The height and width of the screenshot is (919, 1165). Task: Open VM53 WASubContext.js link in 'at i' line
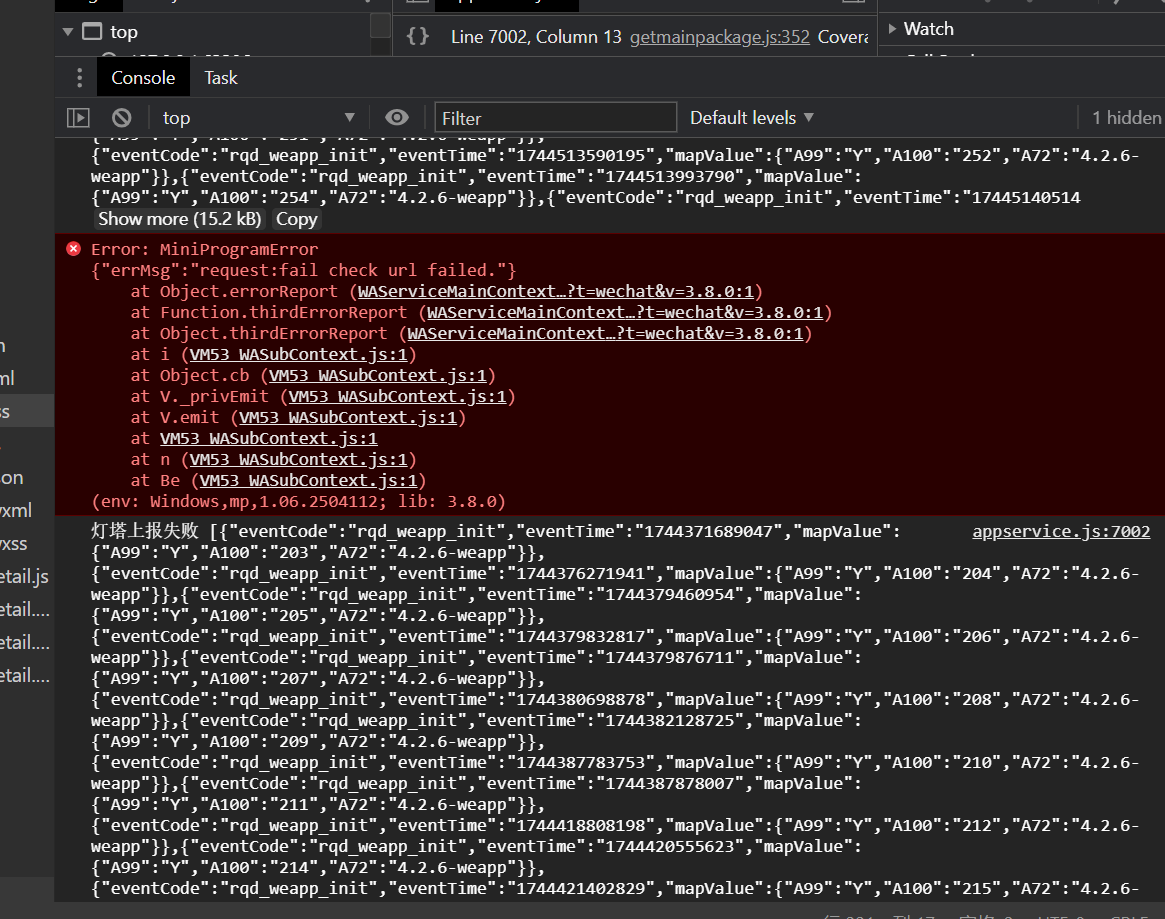point(299,354)
